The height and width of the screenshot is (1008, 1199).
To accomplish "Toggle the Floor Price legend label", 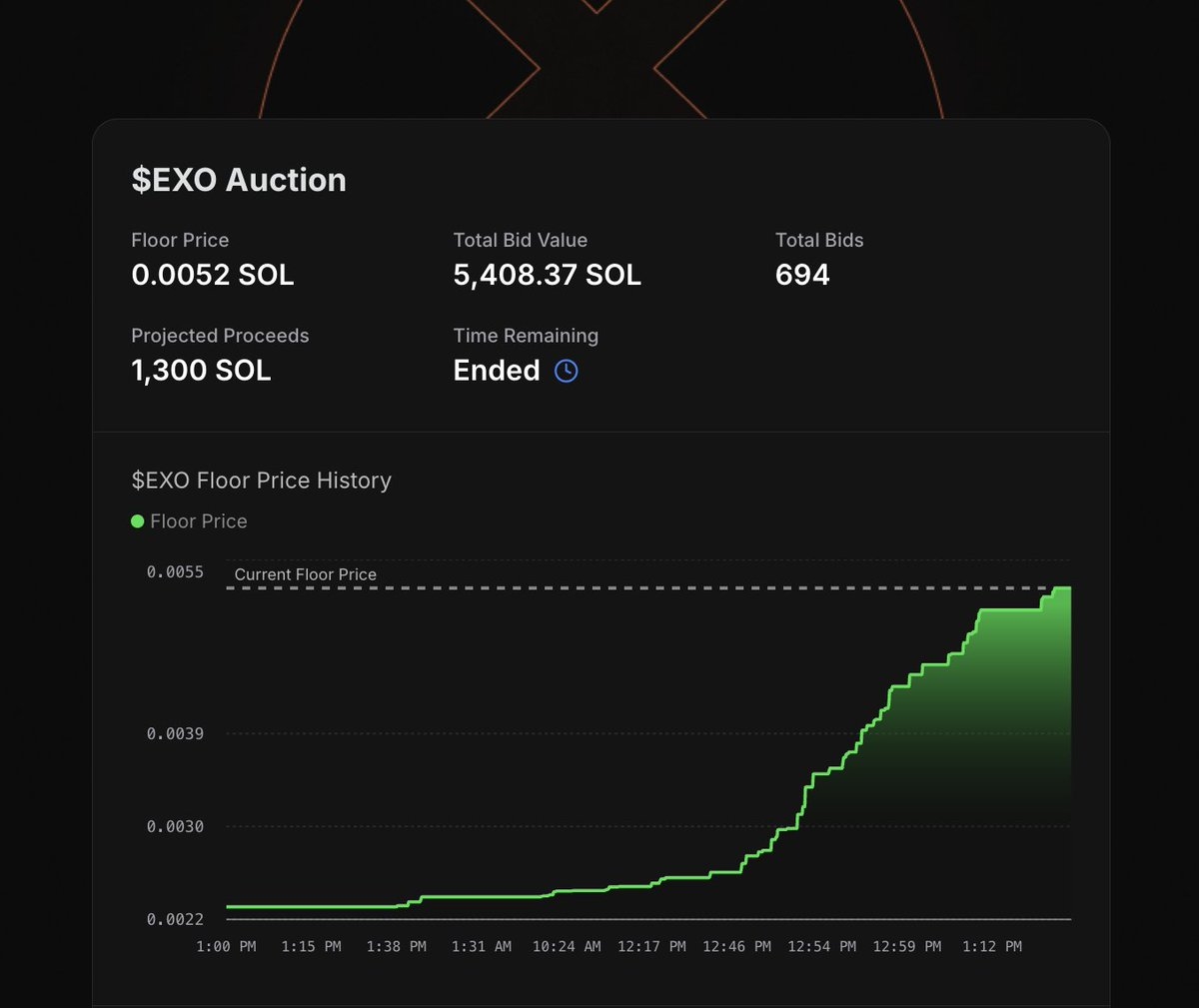I will [x=198, y=521].
